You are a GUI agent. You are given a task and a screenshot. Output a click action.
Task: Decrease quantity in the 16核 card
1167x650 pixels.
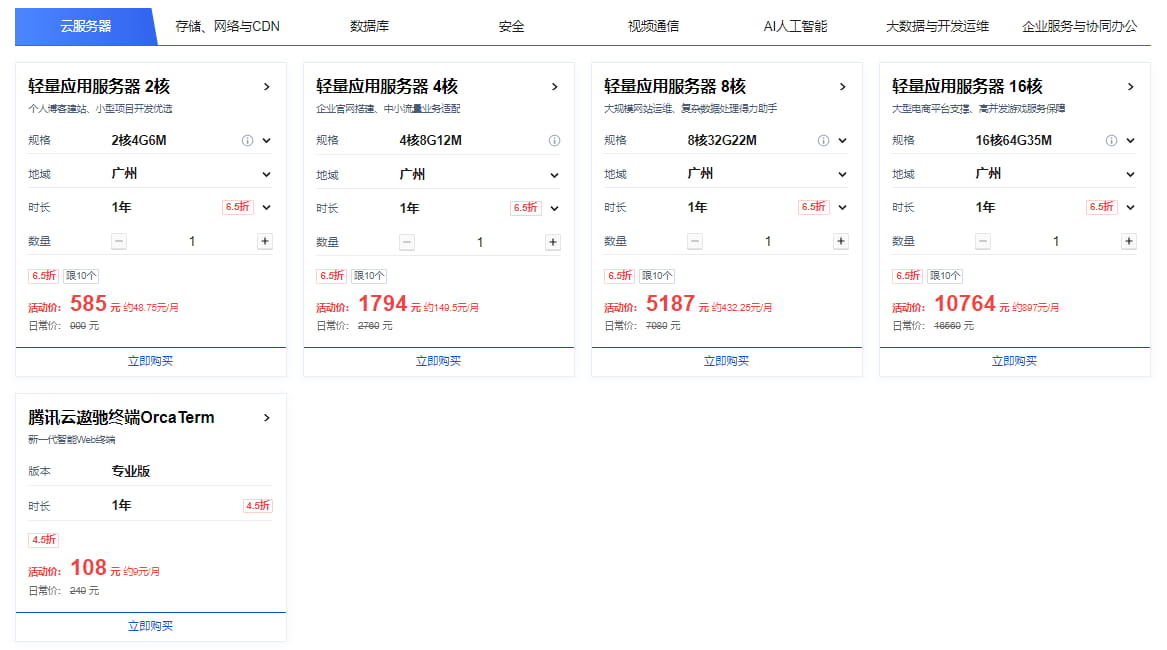[x=981, y=241]
